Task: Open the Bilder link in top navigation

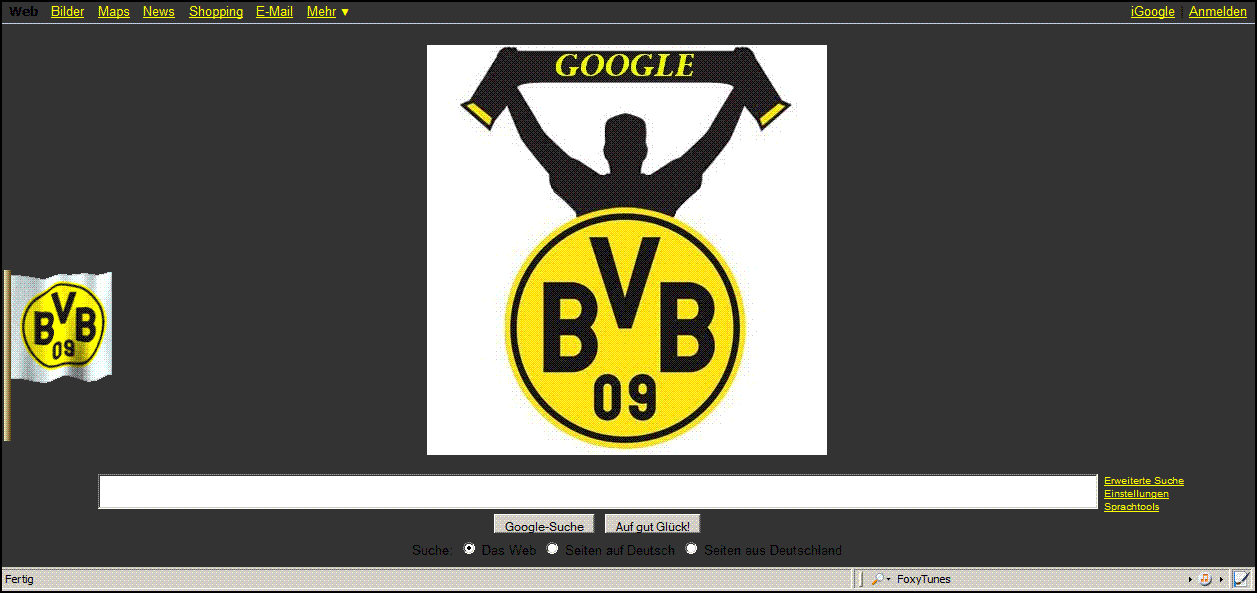Action: (67, 12)
